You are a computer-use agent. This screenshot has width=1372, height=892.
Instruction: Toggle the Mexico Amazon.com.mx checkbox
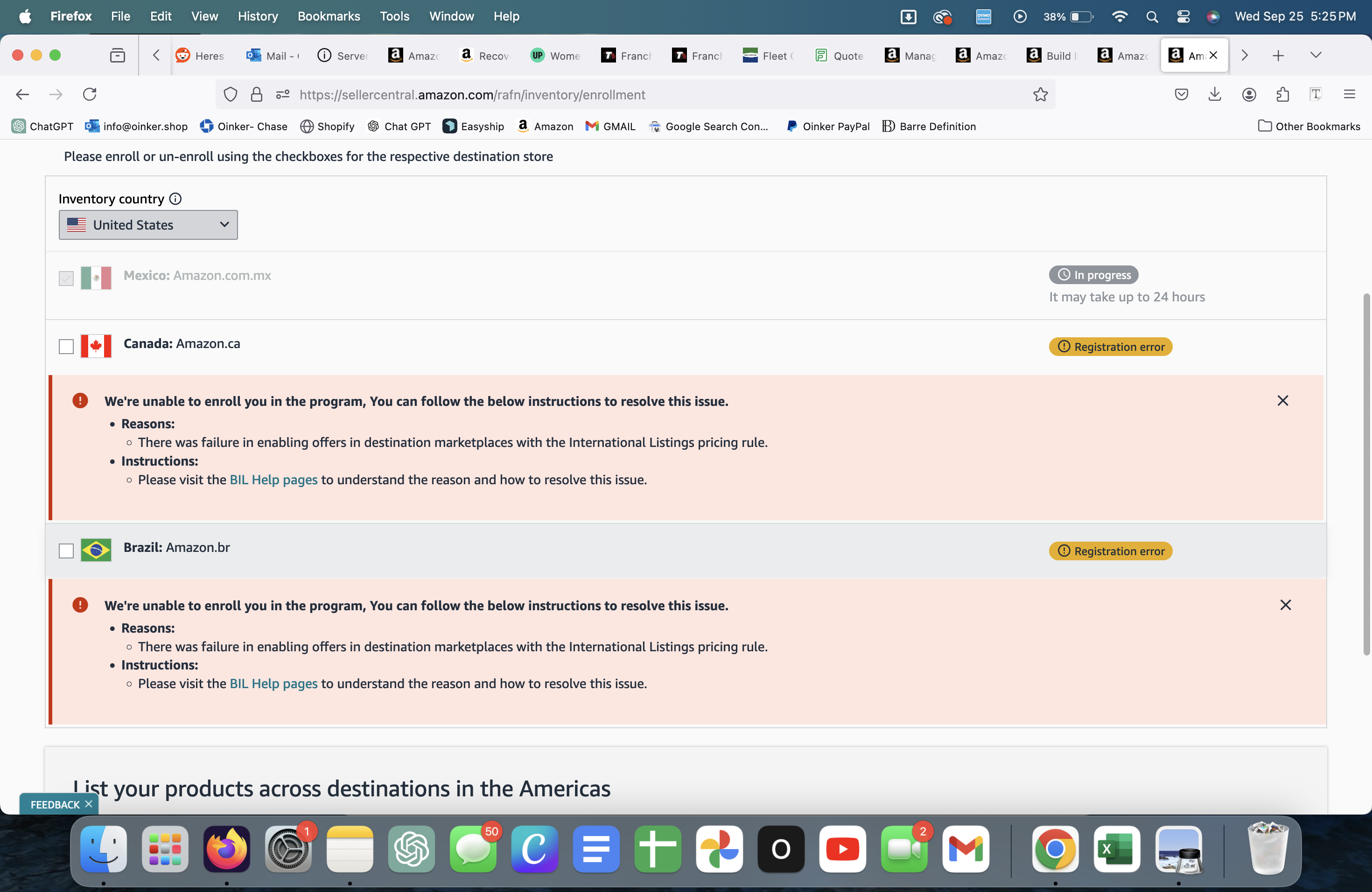66,279
